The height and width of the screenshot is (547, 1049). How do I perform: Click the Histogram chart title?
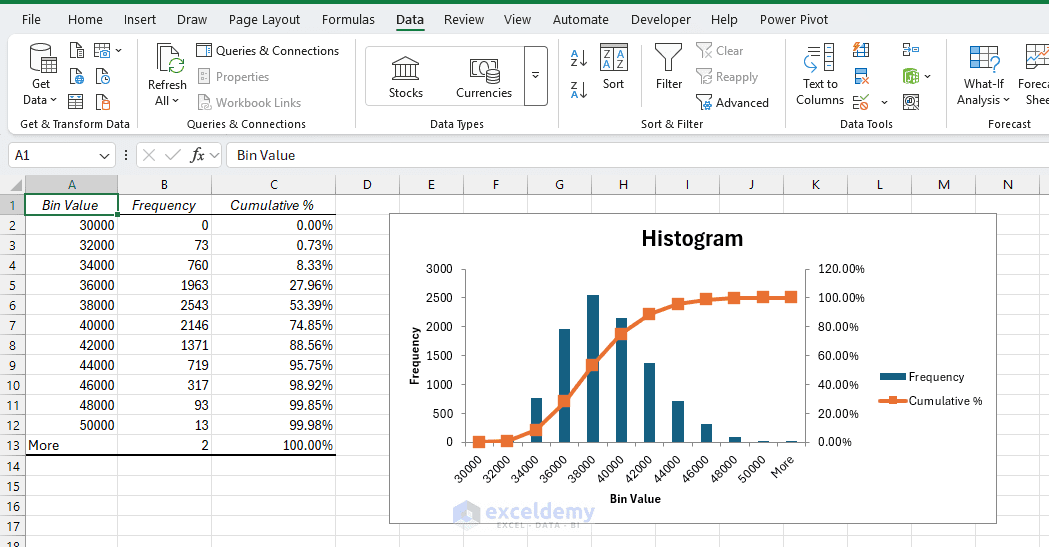(x=692, y=239)
